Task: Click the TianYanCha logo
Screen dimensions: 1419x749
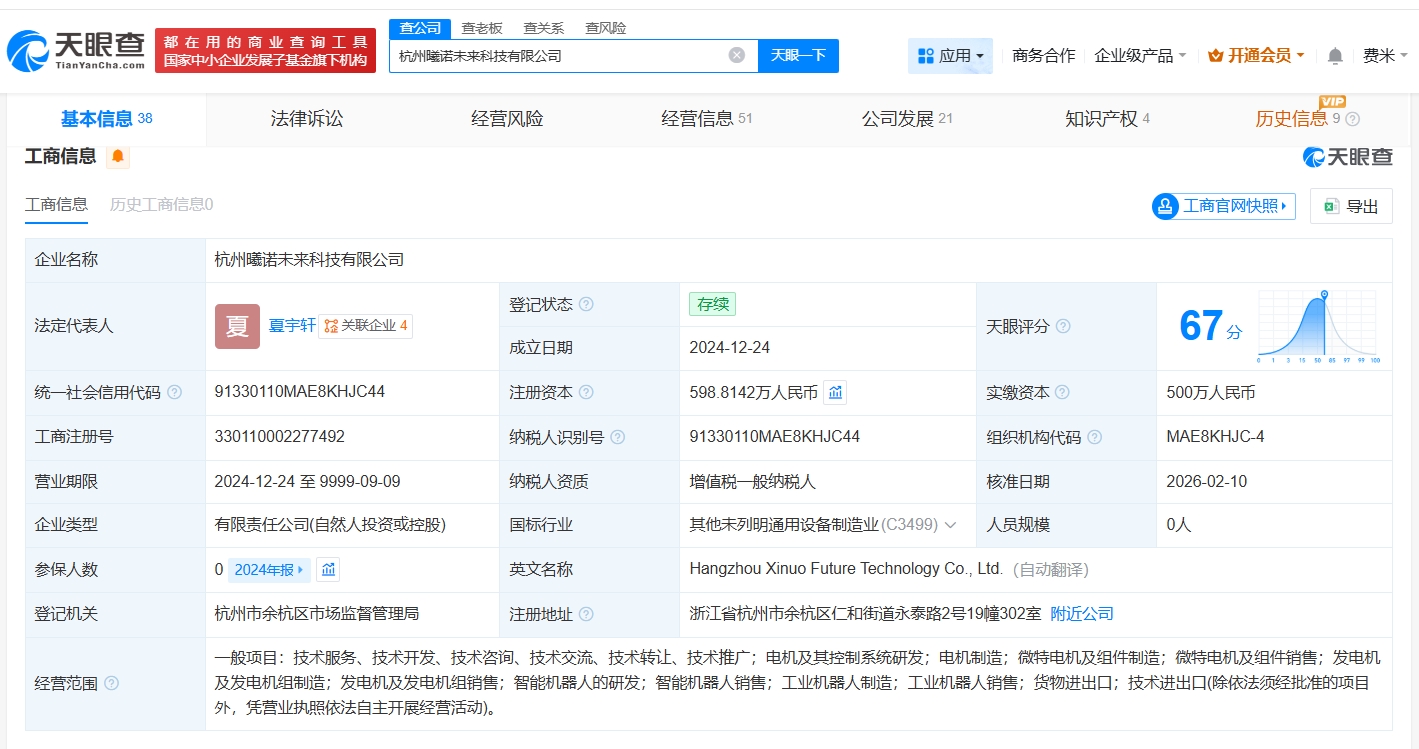Action: (76, 50)
